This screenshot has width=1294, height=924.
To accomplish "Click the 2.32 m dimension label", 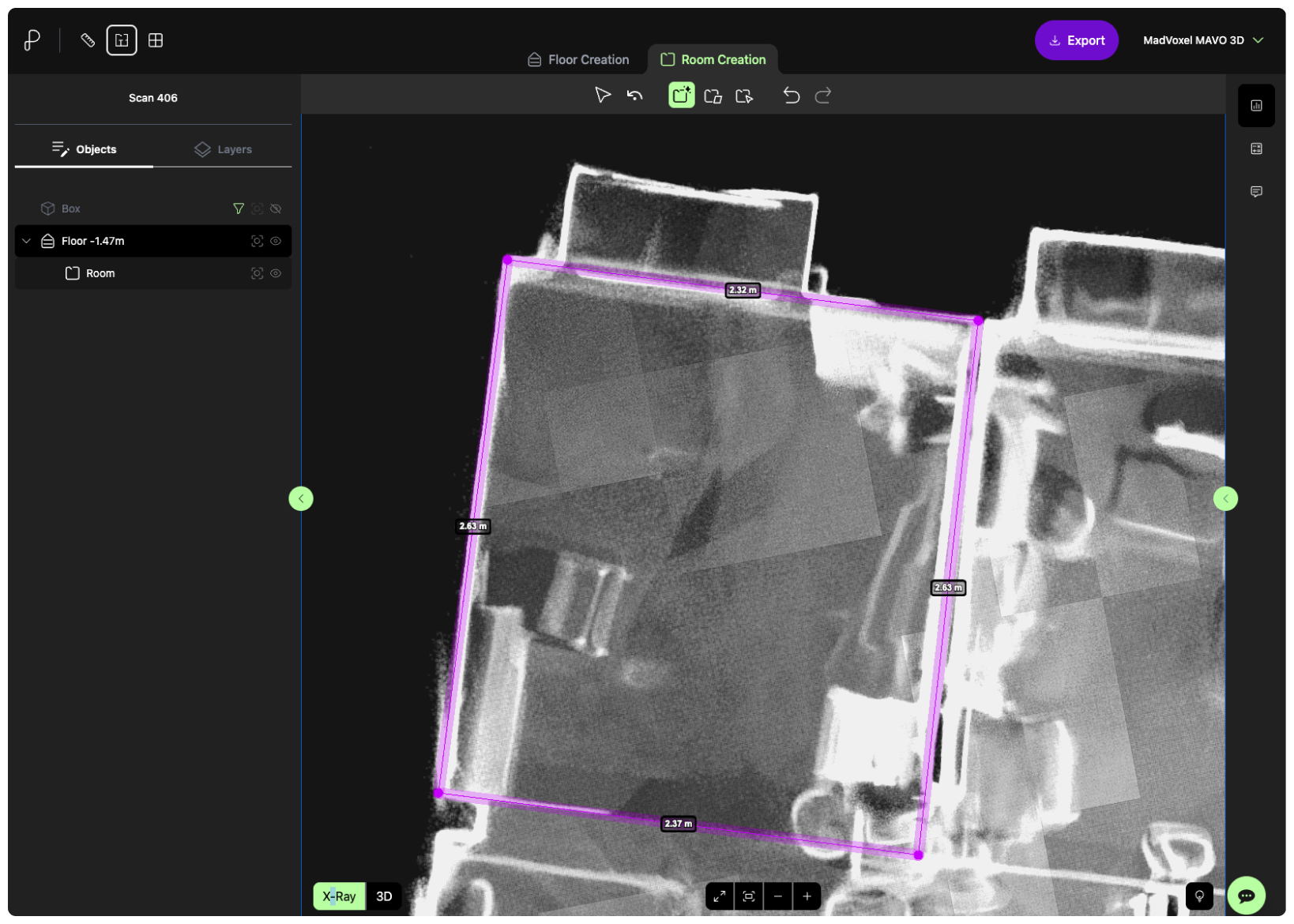I will [742, 290].
